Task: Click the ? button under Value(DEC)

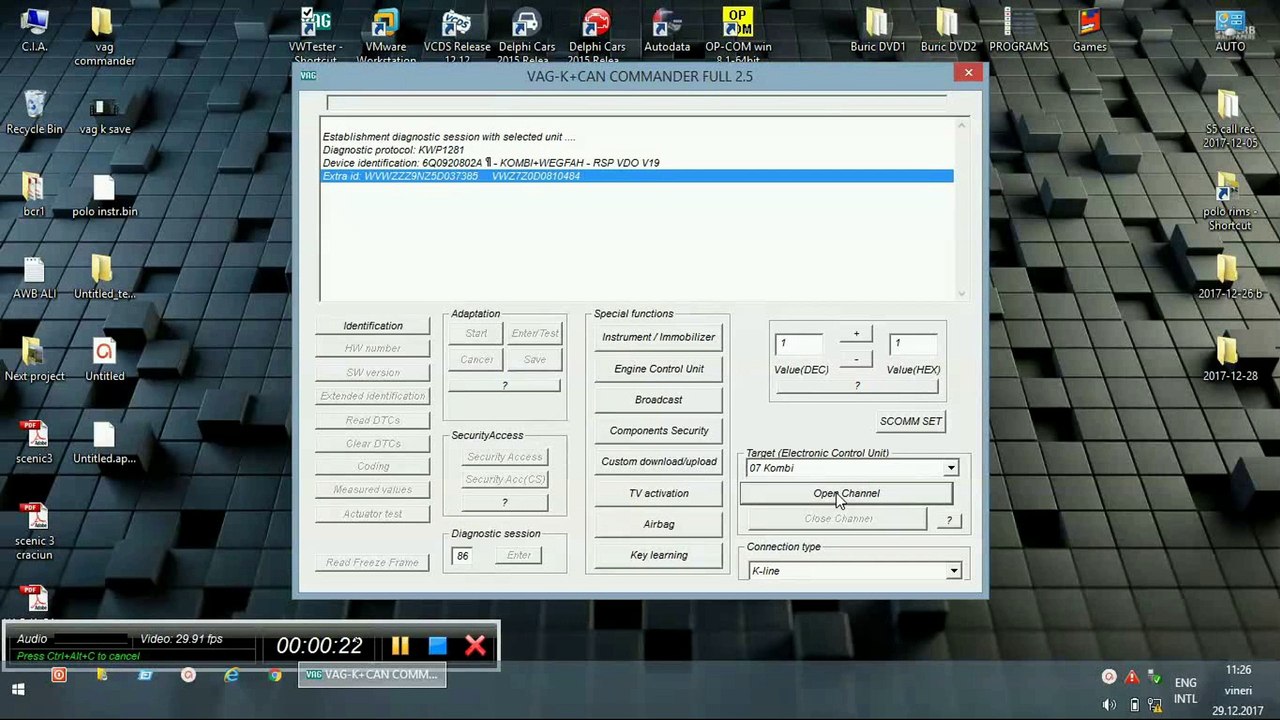Action: pos(857,386)
